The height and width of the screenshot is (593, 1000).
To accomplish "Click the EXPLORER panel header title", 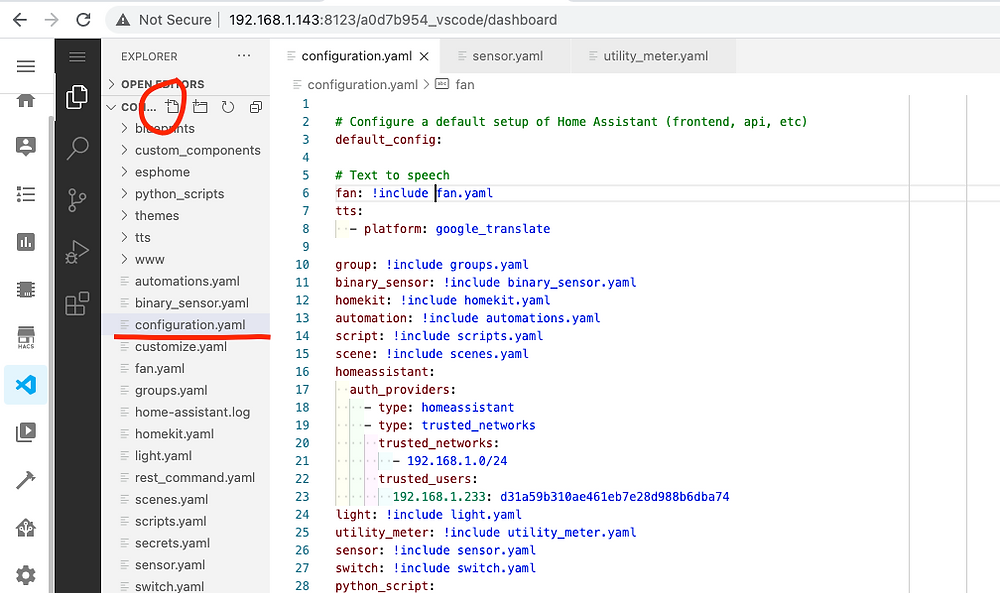I will click(x=149, y=56).
